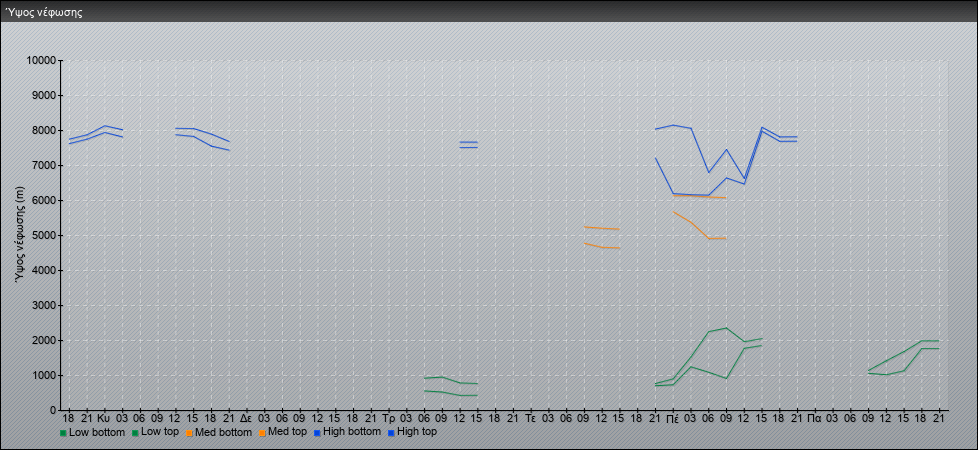978x450 pixels.
Task: Click the green Low top color swatch
Action: [135, 433]
